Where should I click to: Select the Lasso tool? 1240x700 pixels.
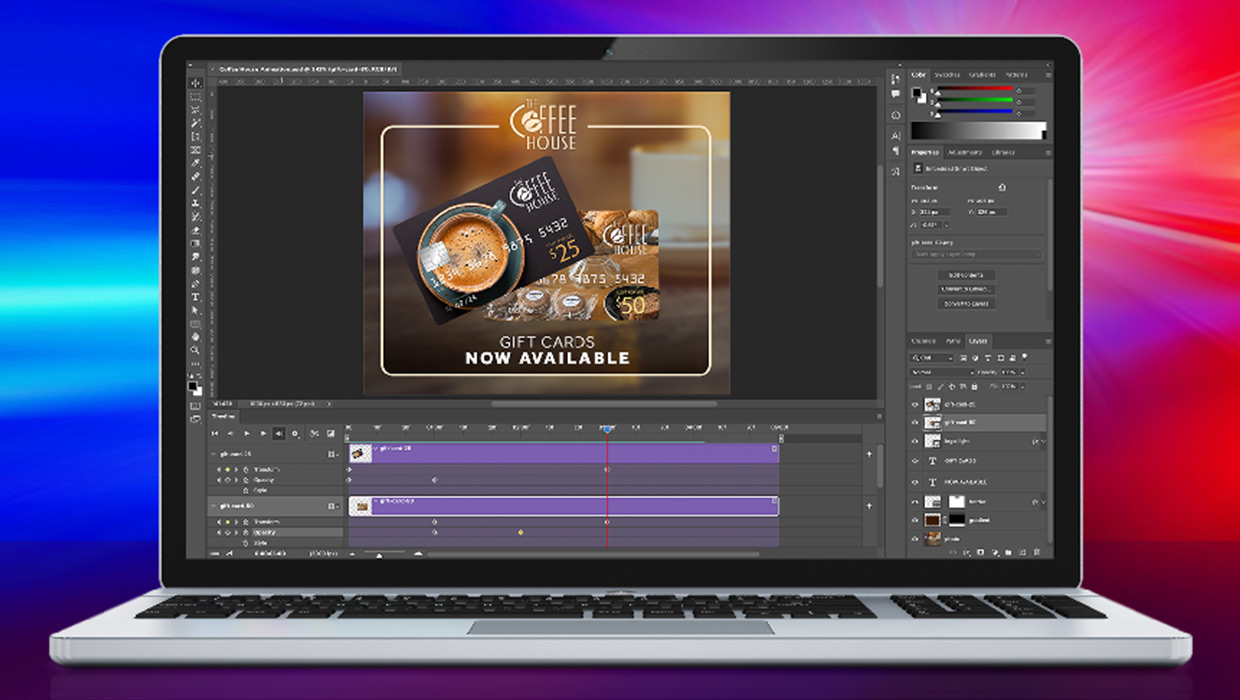[x=195, y=111]
